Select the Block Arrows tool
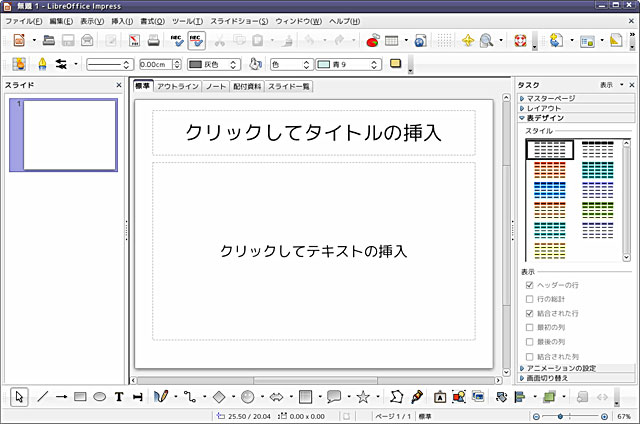Screen dimensions: 640x424 [x=276, y=397]
